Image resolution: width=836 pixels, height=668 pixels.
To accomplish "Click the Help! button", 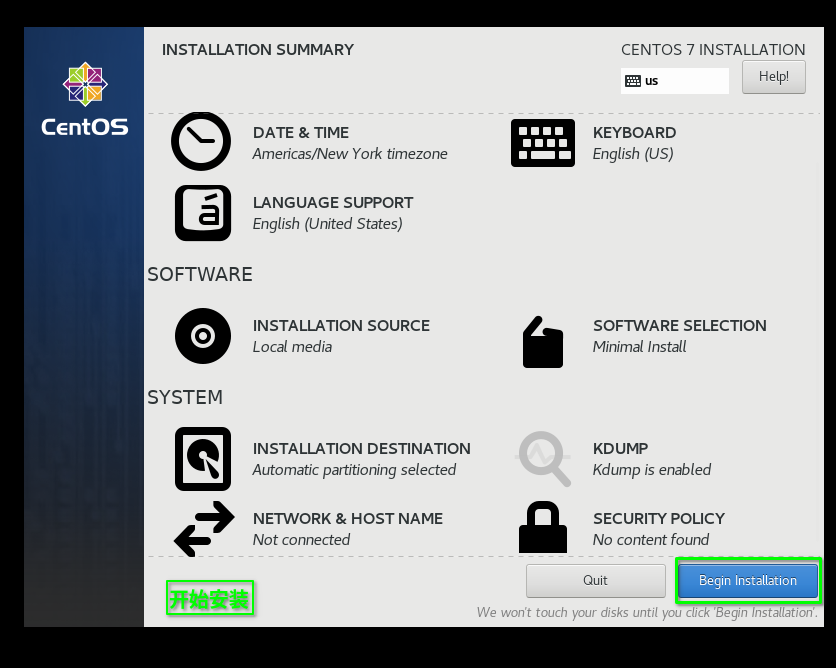I will point(773,76).
